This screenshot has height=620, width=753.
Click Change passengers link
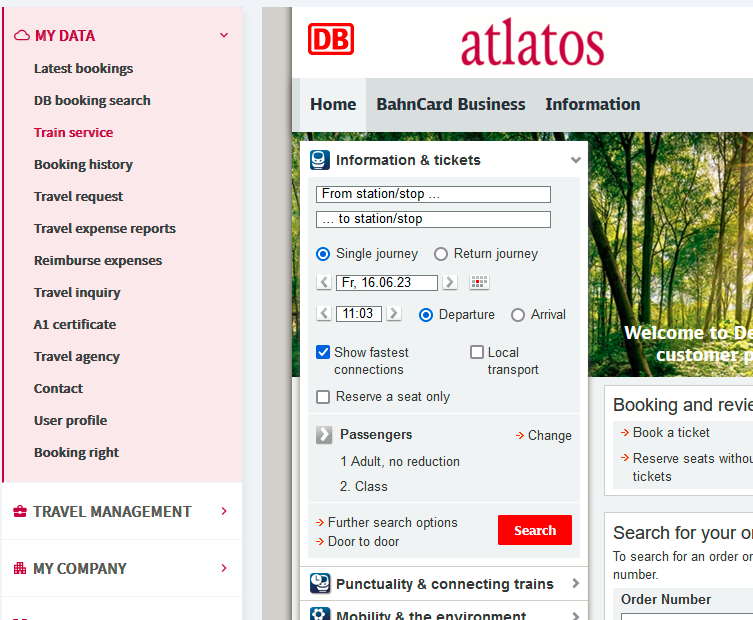[x=544, y=436]
